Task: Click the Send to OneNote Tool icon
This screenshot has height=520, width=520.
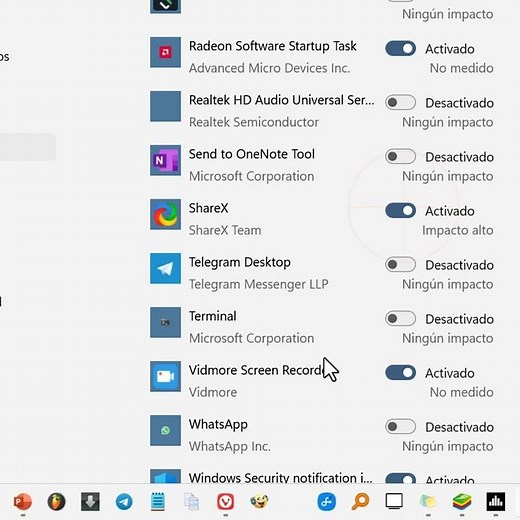Action: [165, 160]
